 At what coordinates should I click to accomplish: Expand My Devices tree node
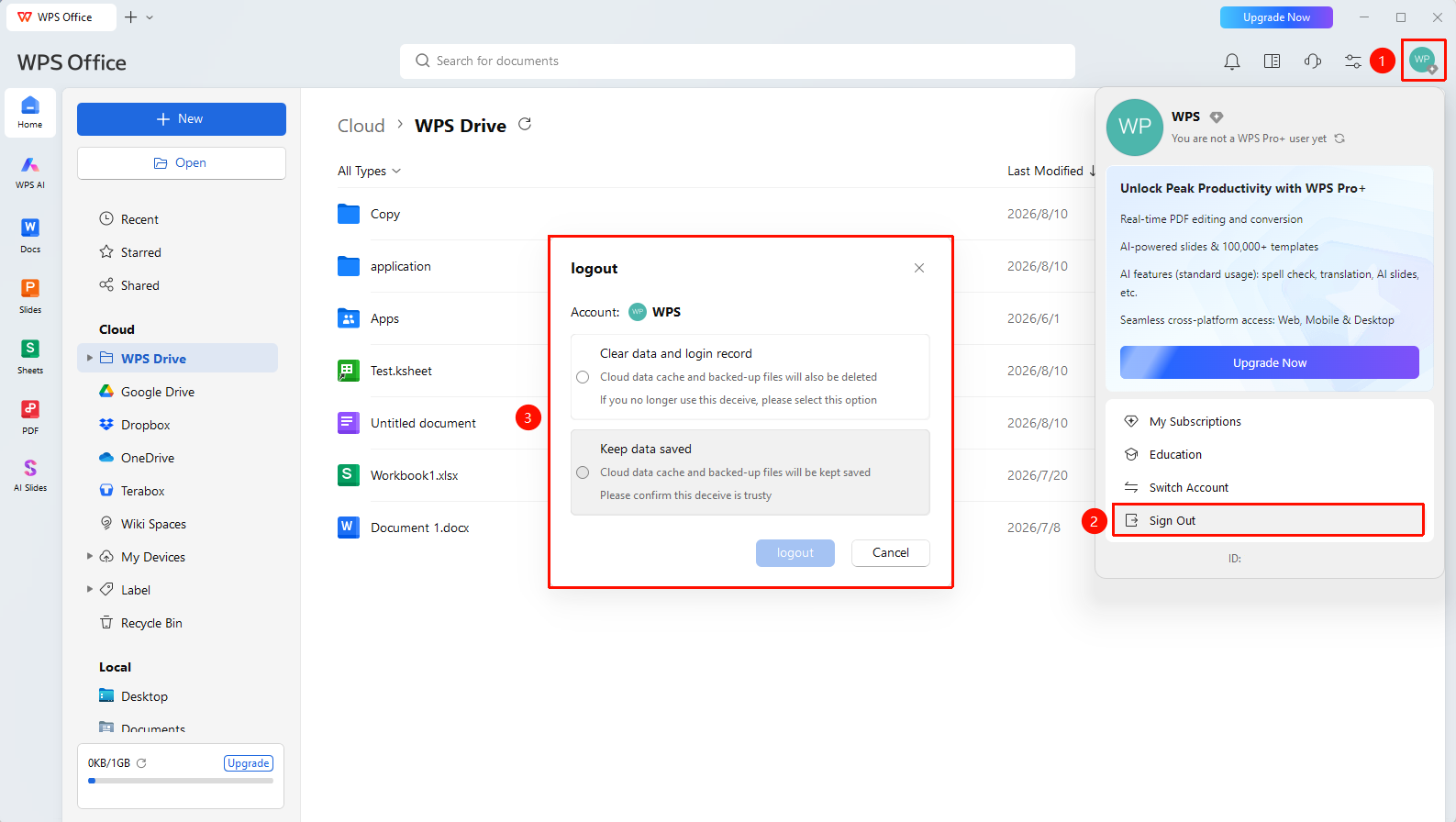[x=89, y=556]
